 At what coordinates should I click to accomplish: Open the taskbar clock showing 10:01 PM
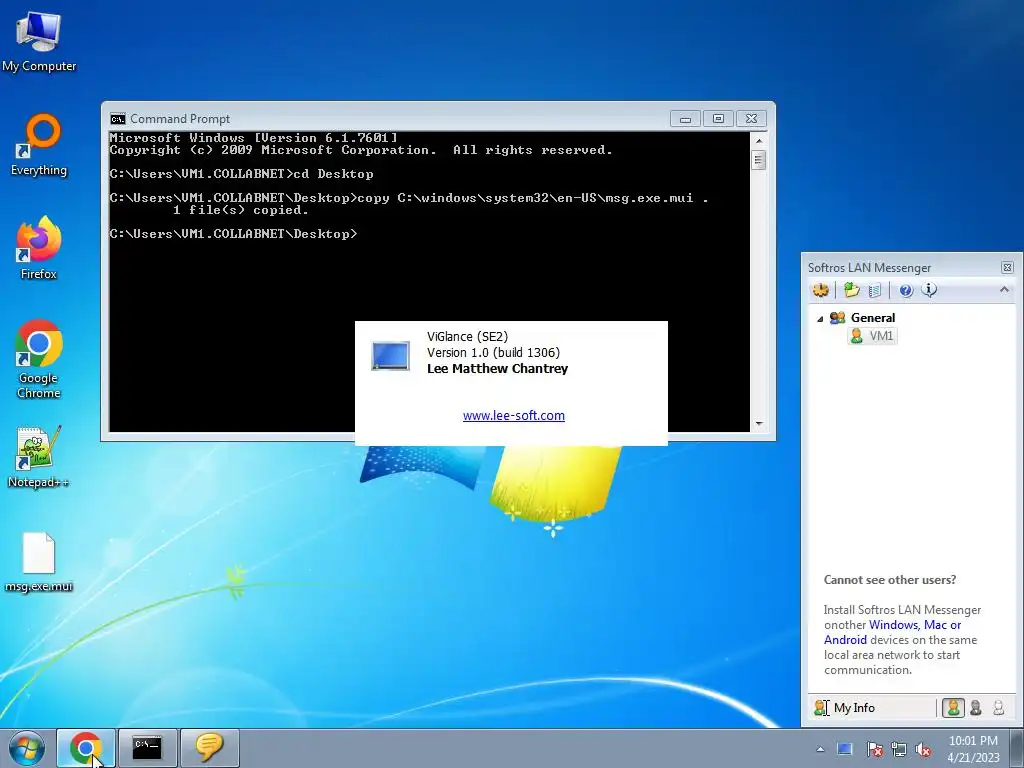pos(973,749)
